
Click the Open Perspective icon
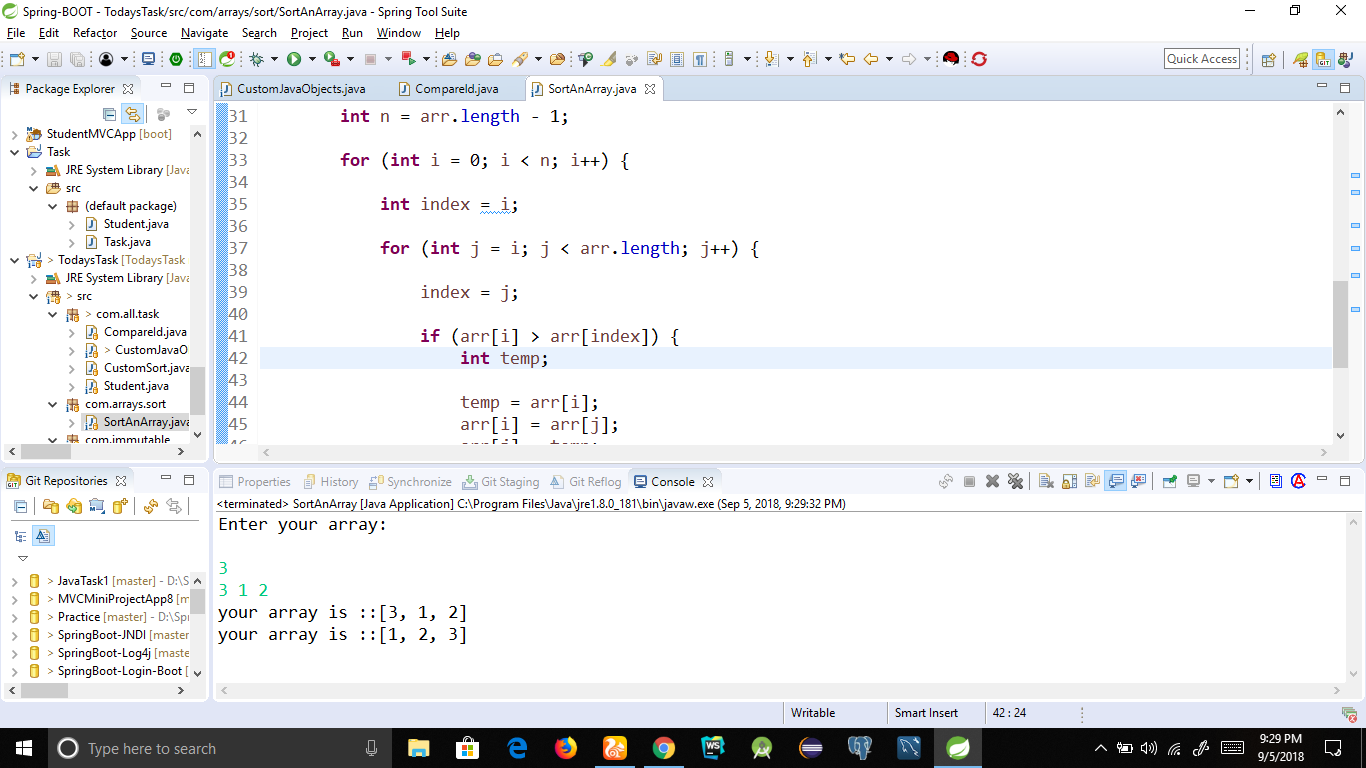point(1268,60)
